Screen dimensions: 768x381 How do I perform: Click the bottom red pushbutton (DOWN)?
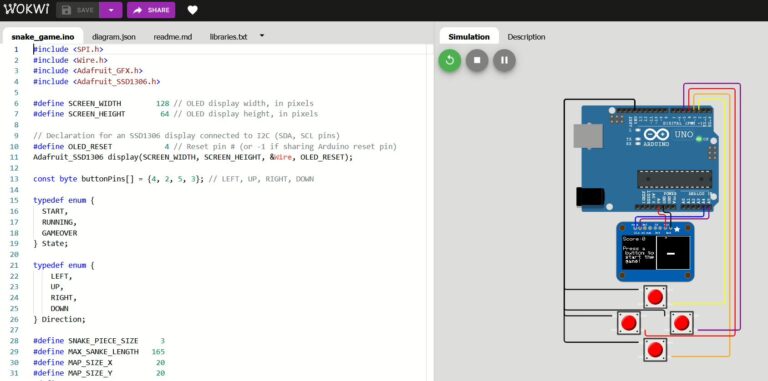(x=655, y=349)
